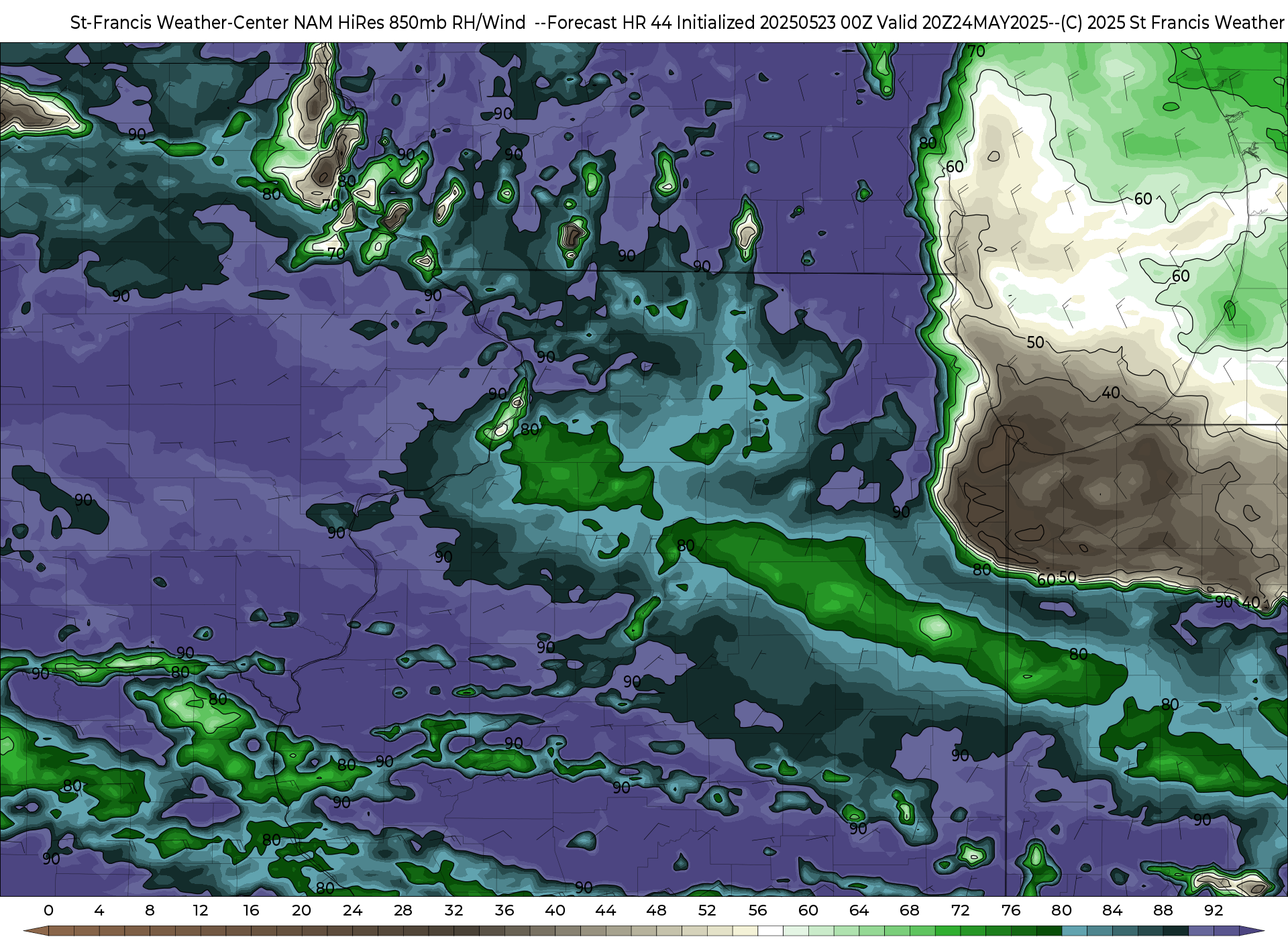Click the colorbar label 12
Image resolution: width=1288 pixels, height=939 pixels.
coord(201,910)
